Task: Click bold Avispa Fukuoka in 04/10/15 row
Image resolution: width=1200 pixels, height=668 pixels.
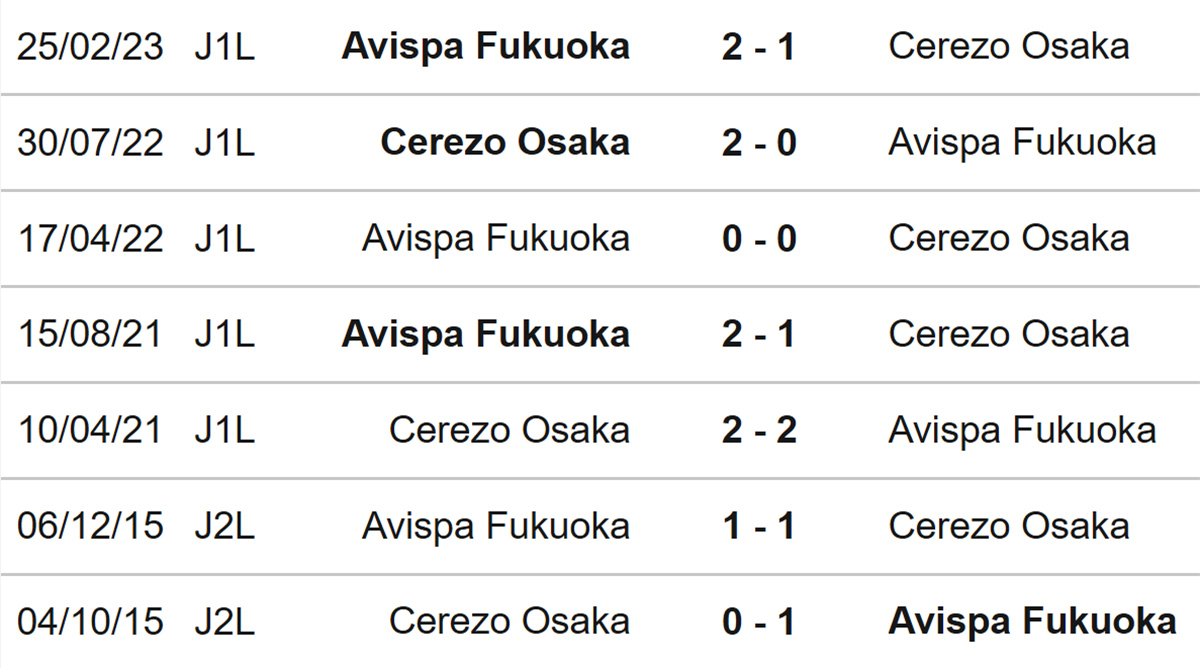Action: (x=1033, y=622)
